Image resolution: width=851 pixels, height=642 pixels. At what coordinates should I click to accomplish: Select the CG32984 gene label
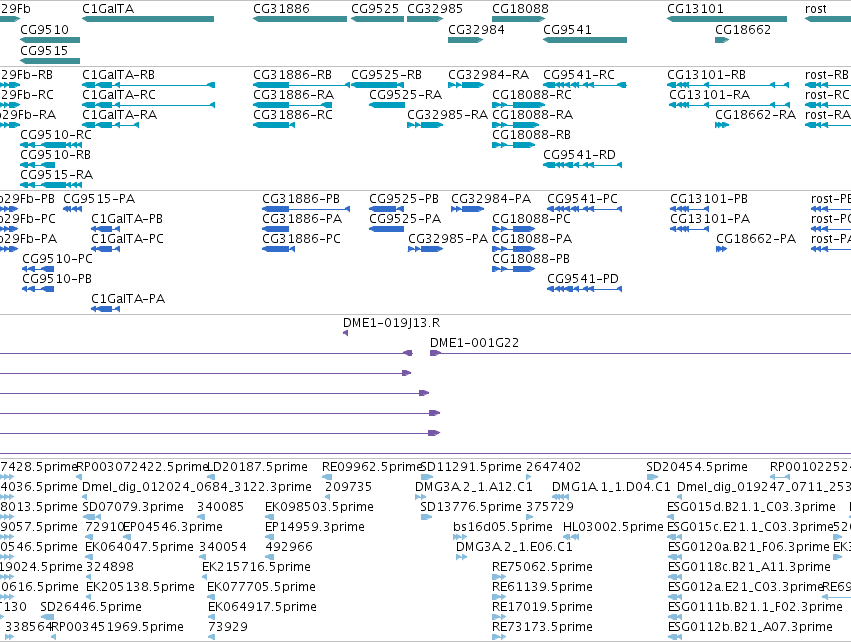(476, 29)
